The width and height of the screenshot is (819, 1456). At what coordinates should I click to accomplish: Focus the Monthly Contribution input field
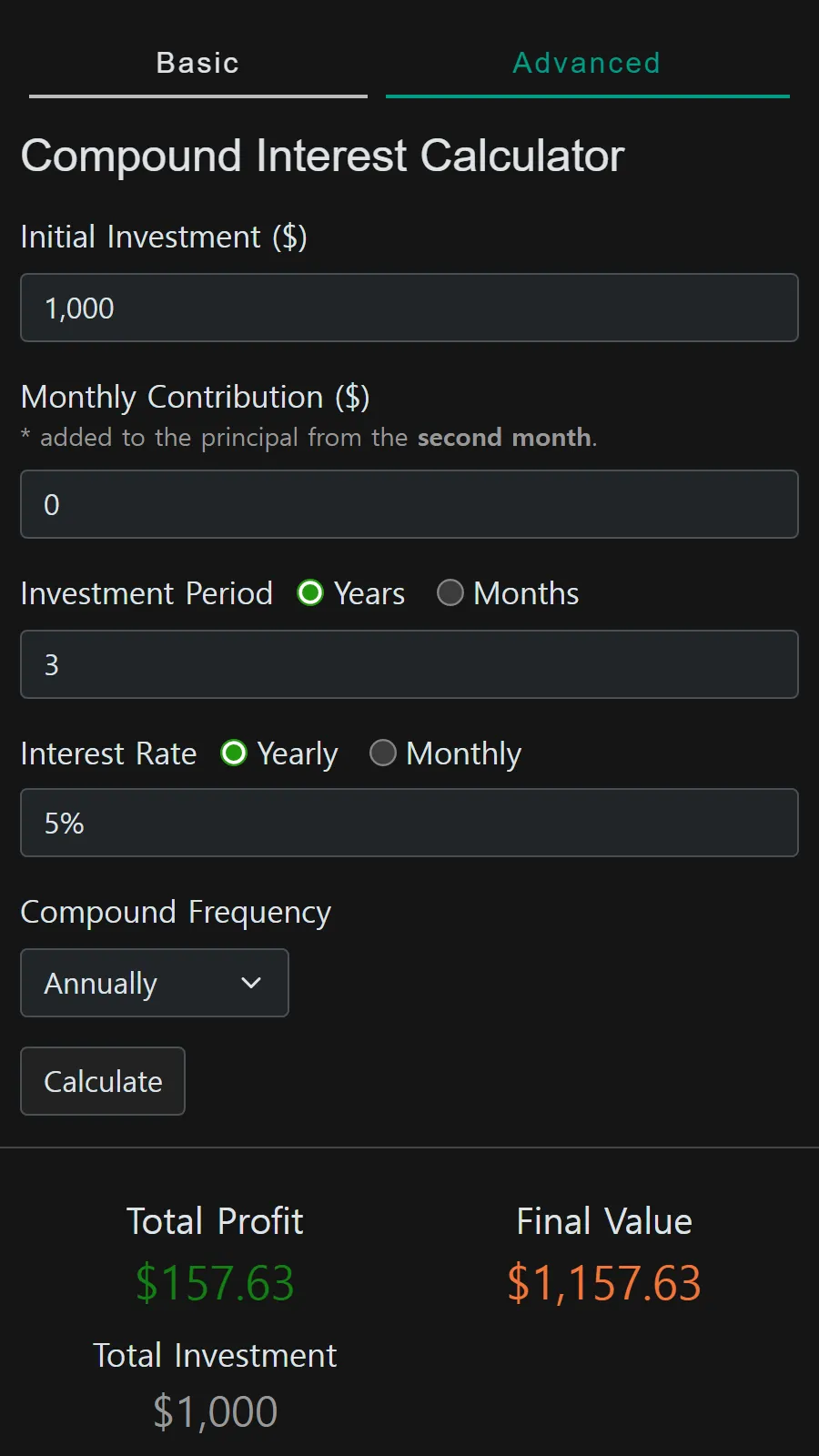pos(409,504)
